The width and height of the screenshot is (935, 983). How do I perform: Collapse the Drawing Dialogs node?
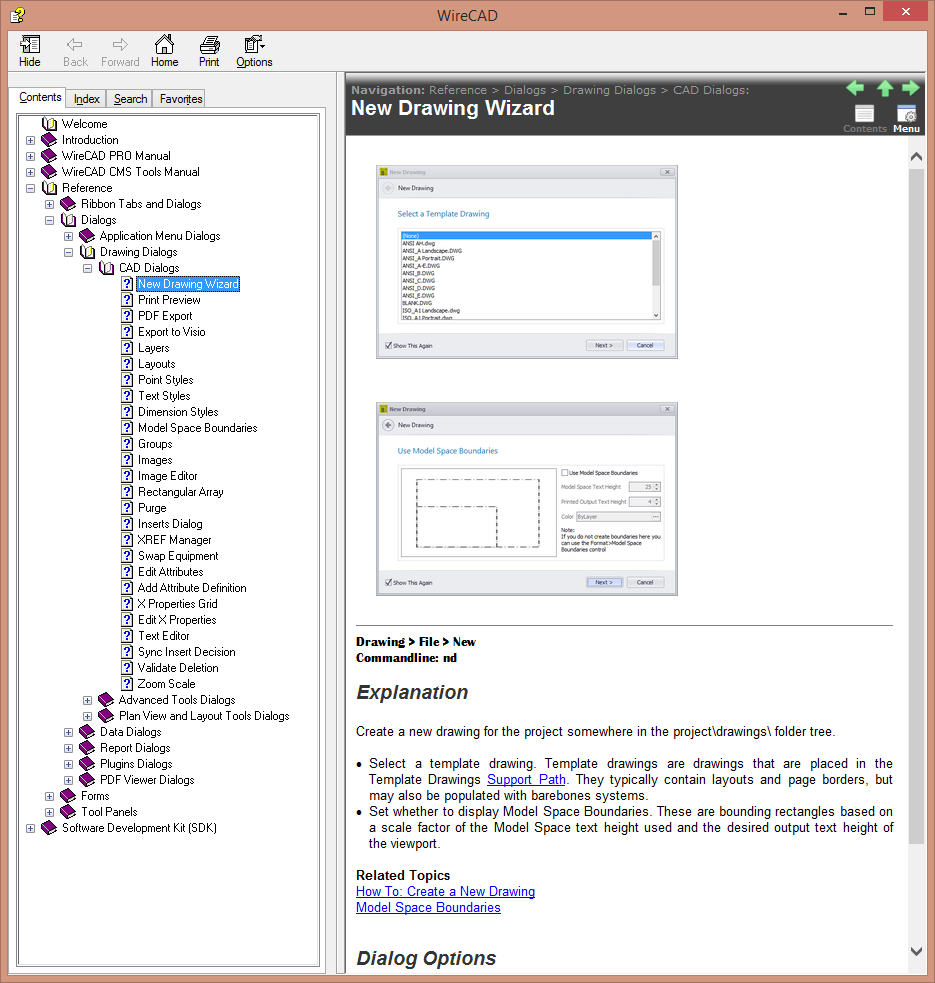(x=68, y=252)
